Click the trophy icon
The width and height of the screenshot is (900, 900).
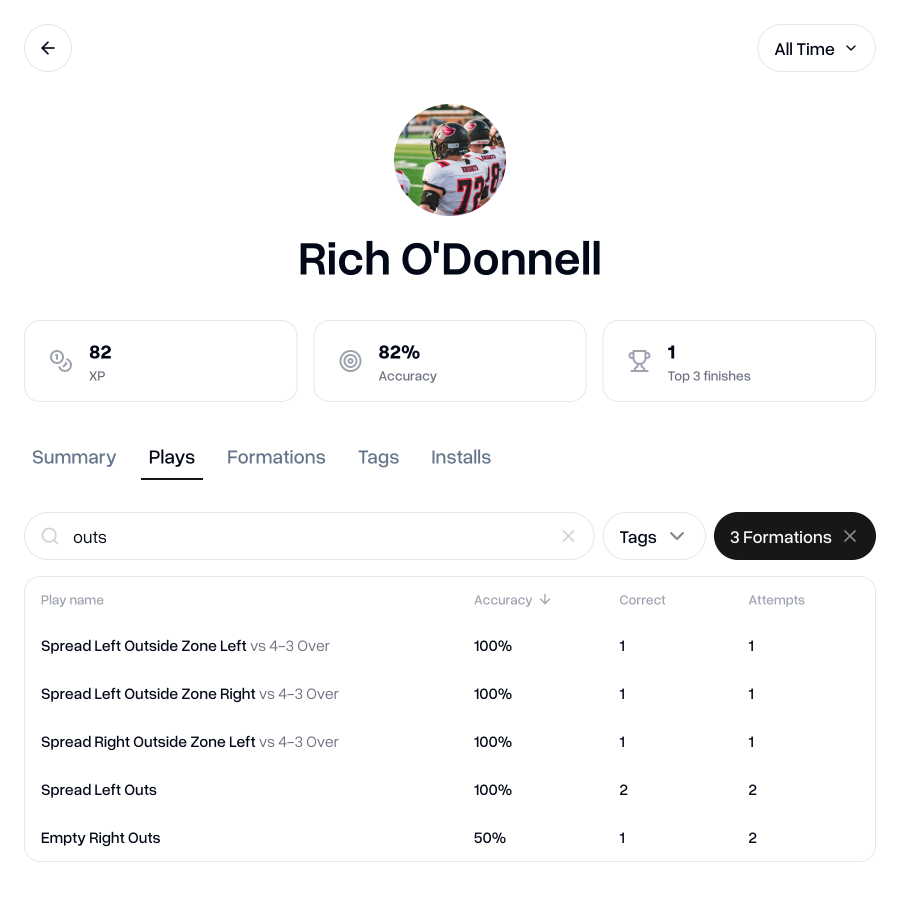[x=639, y=361]
